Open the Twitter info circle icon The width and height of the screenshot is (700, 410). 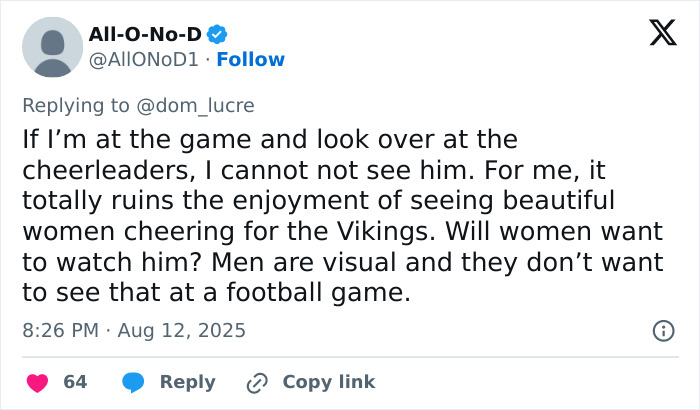click(661, 330)
